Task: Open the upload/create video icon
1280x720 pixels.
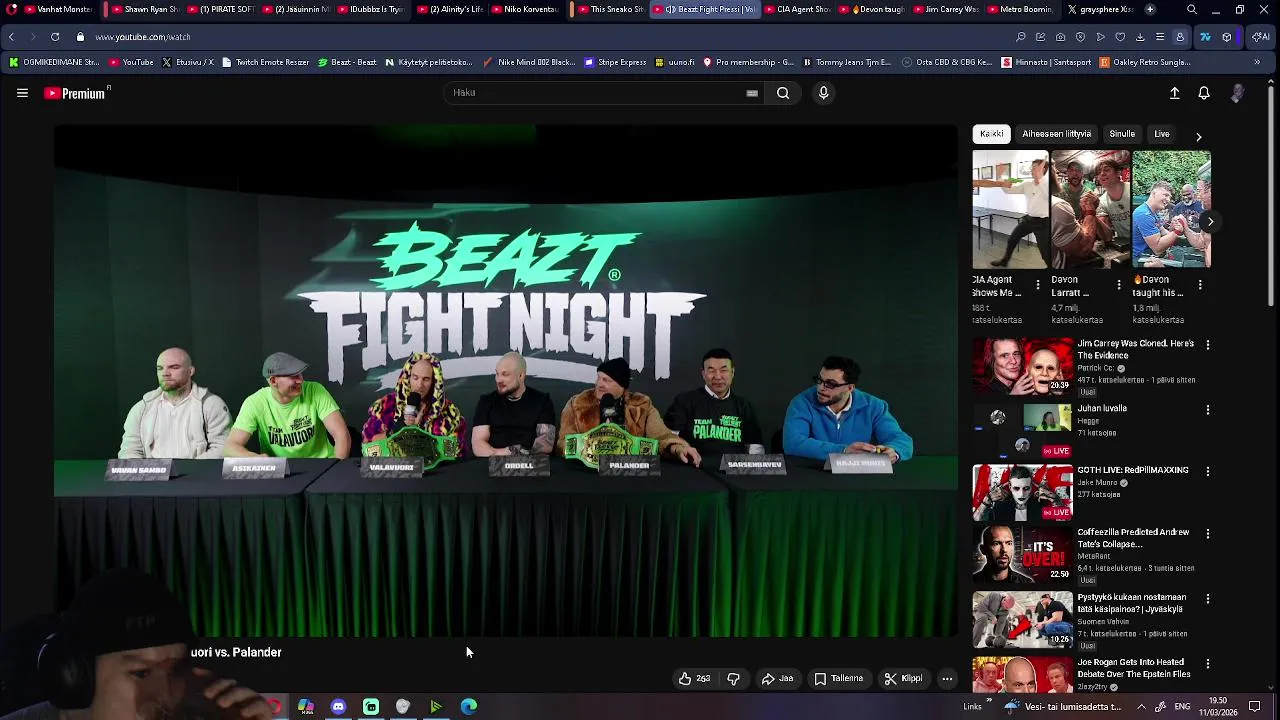Action: coord(1175,93)
